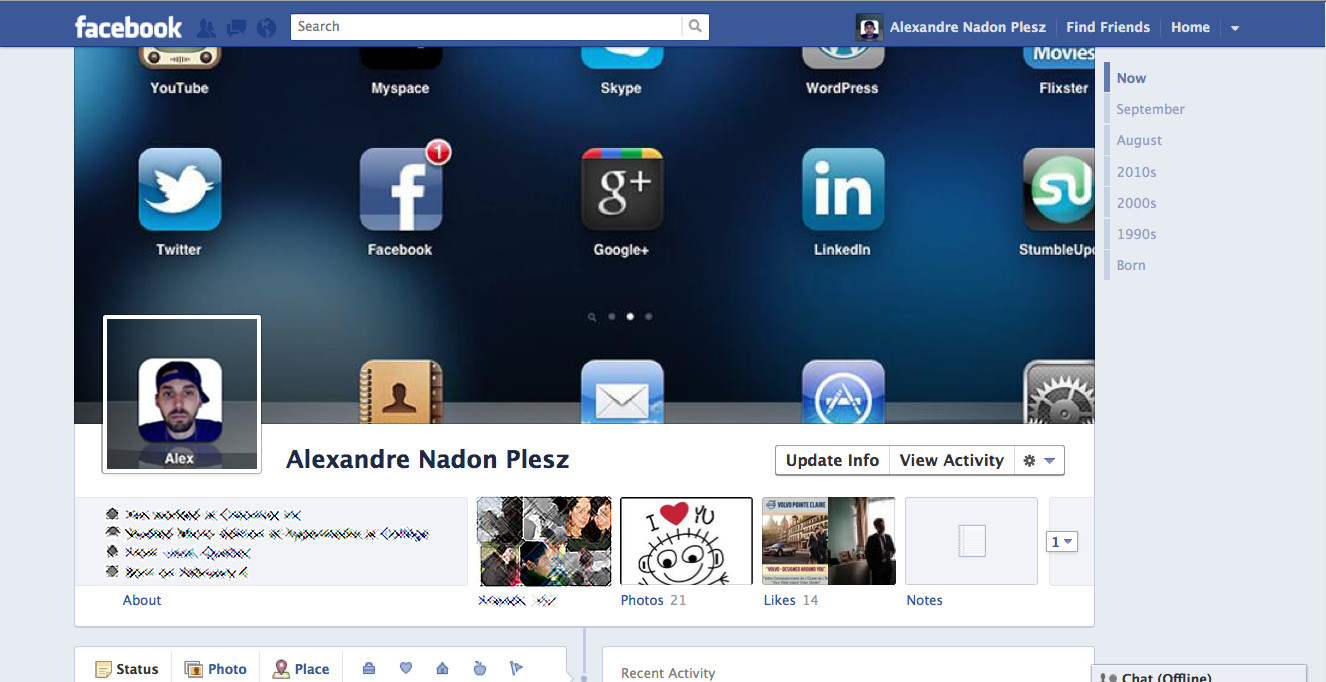This screenshot has height=682, width=1326.
Task: Check notifications via the globe icon
Action: point(266,27)
